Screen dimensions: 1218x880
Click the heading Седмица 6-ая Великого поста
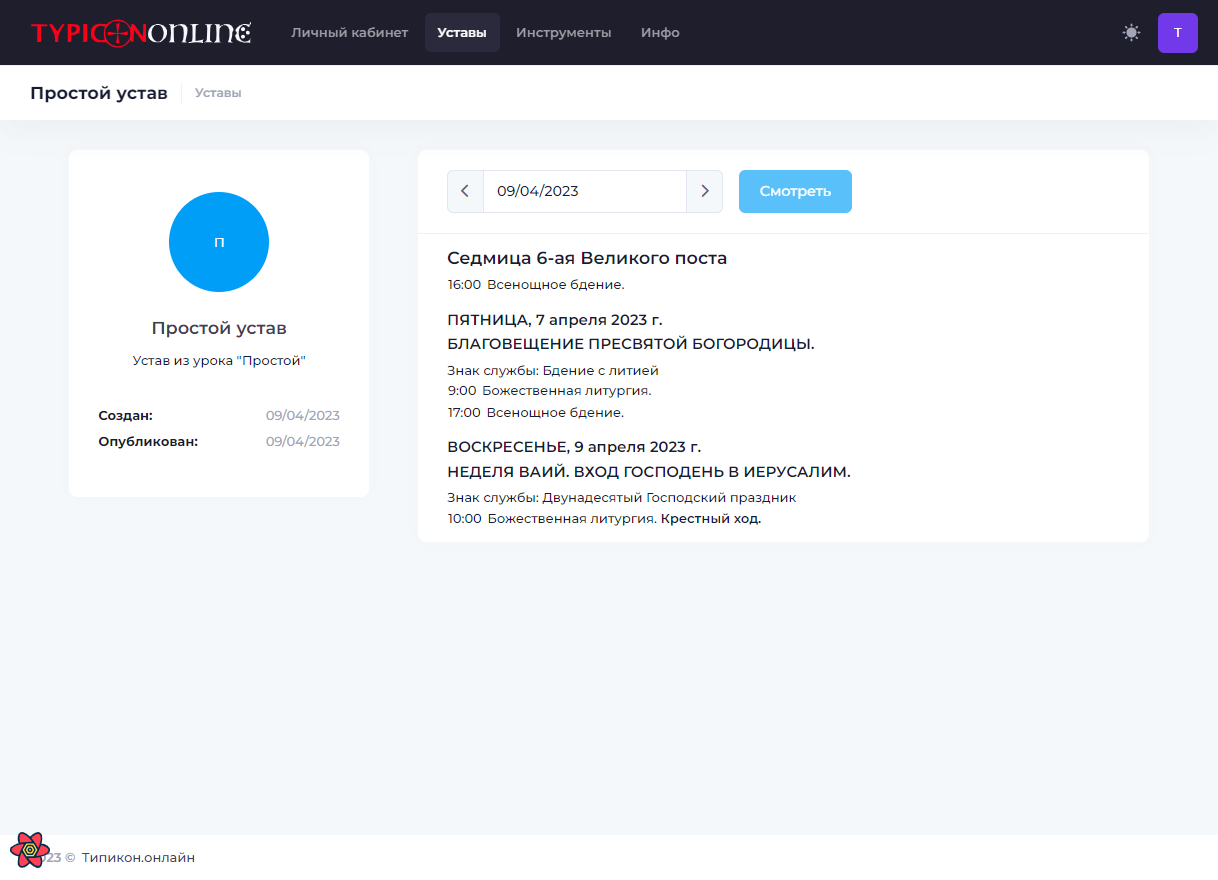(x=587, y=258)
